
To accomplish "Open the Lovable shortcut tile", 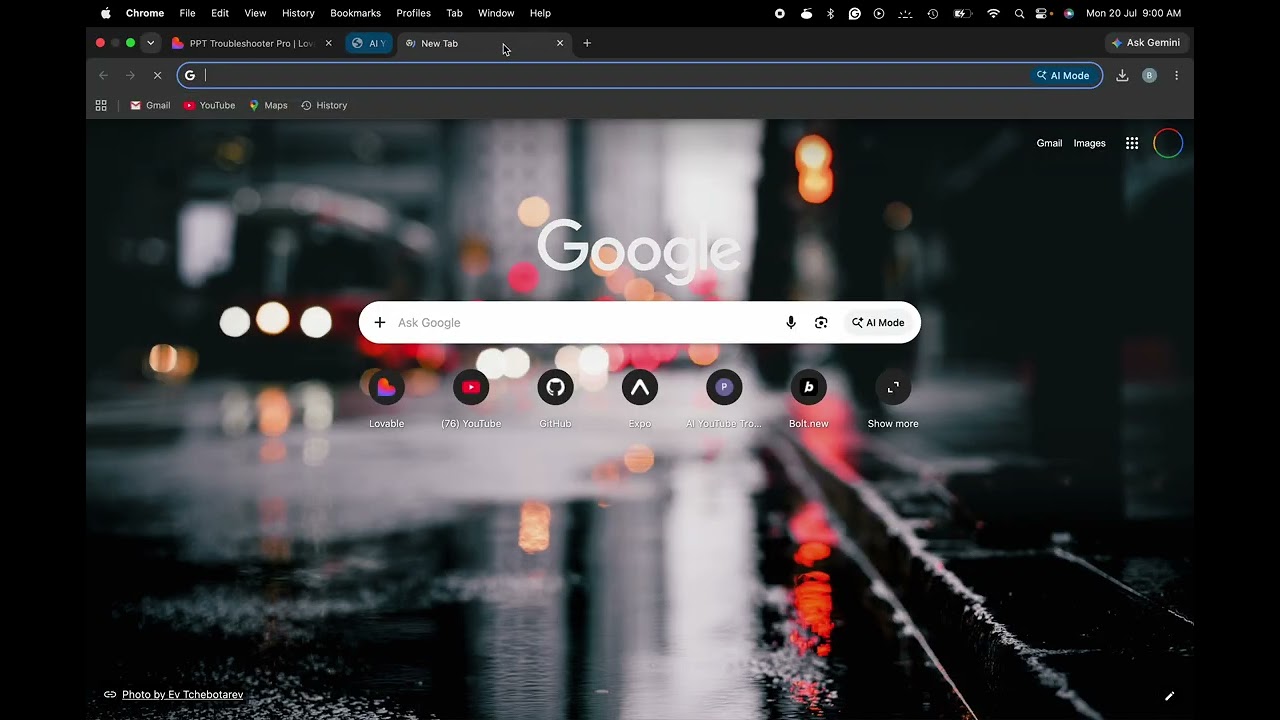I will pos(387,399).
